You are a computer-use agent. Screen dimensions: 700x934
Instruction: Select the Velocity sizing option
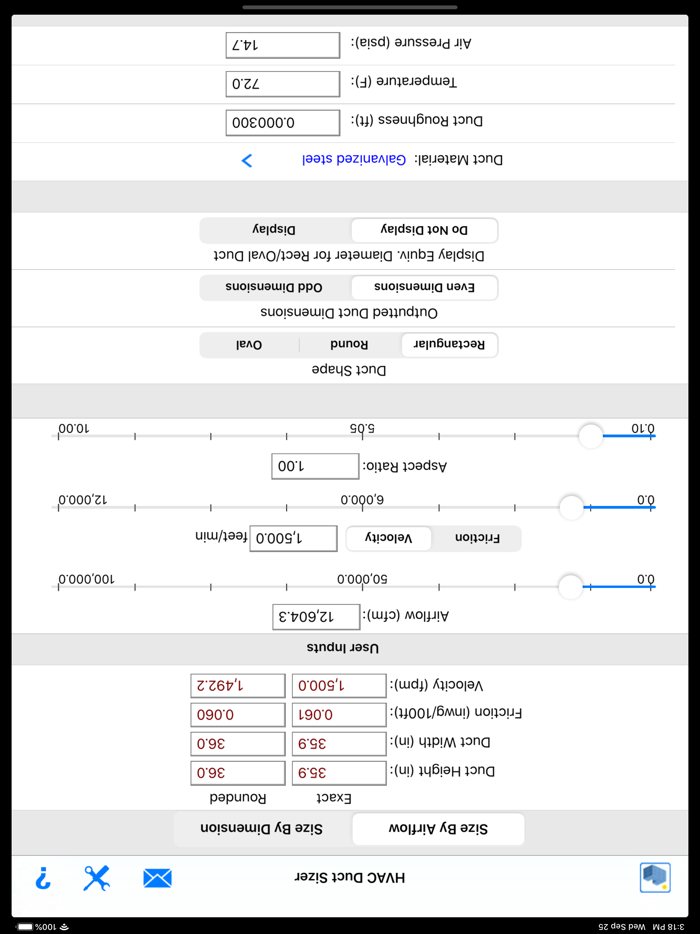[x=388, y=538]
